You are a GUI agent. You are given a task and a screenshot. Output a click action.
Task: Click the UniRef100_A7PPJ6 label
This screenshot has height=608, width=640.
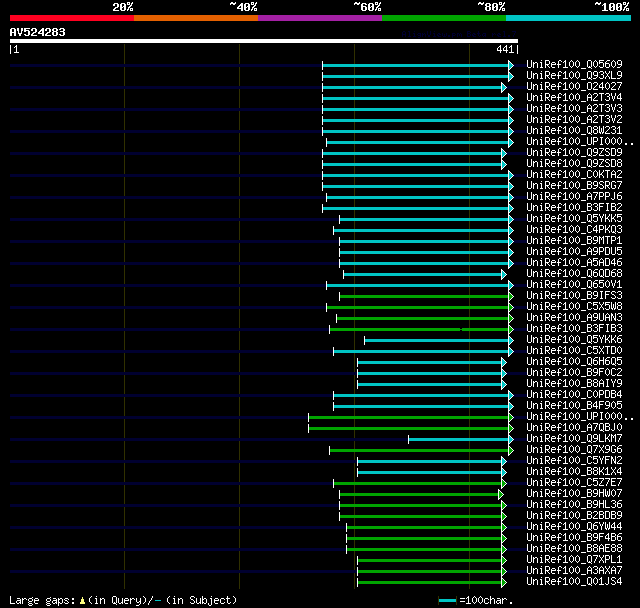pos(574,197)
